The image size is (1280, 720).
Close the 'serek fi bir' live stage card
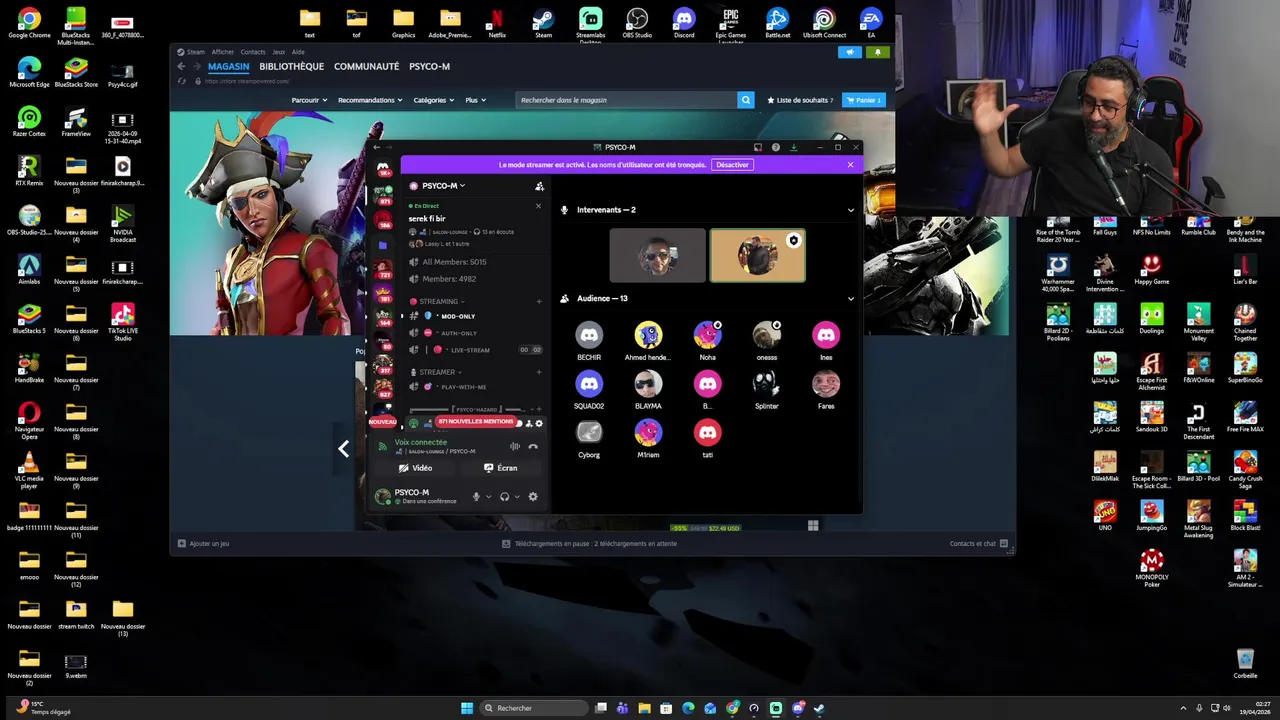[x=538, y=206]
